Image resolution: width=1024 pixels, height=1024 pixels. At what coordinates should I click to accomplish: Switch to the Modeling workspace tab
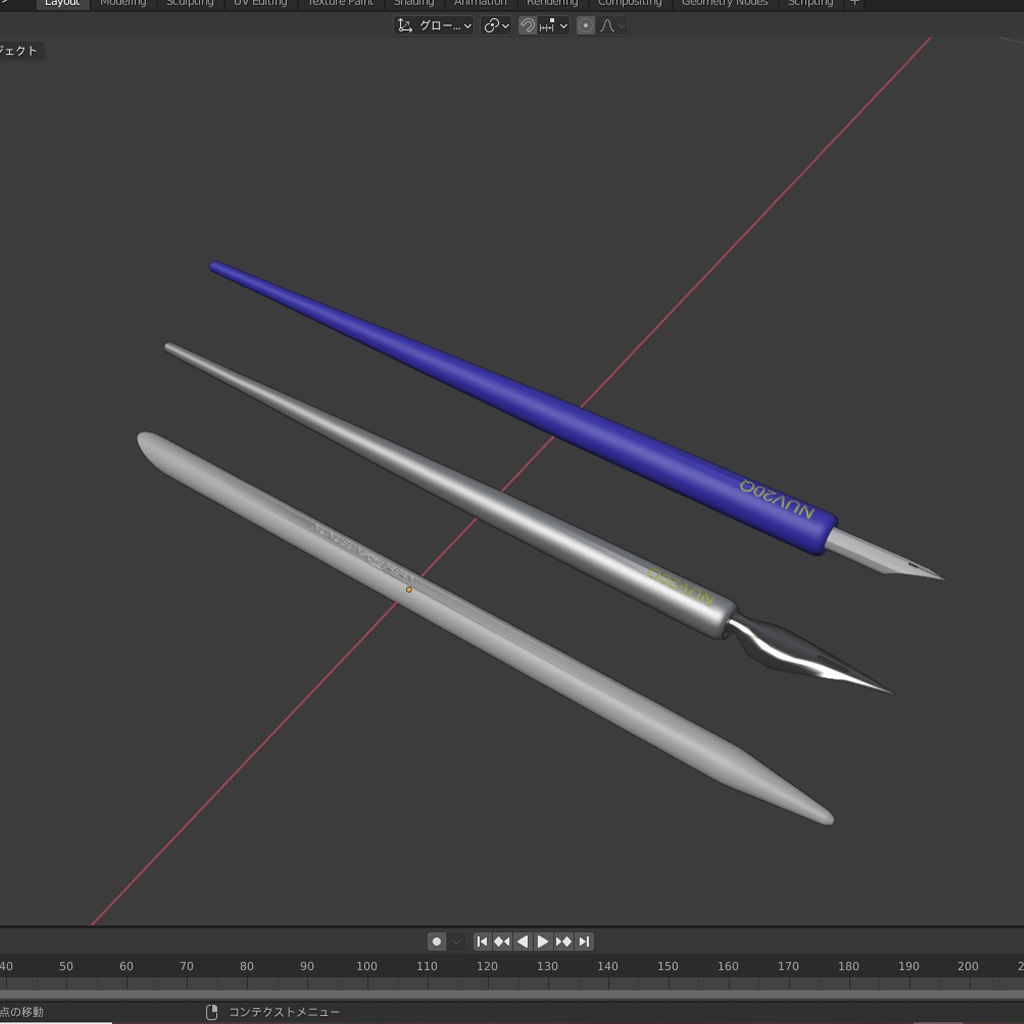tap(123, 3)
